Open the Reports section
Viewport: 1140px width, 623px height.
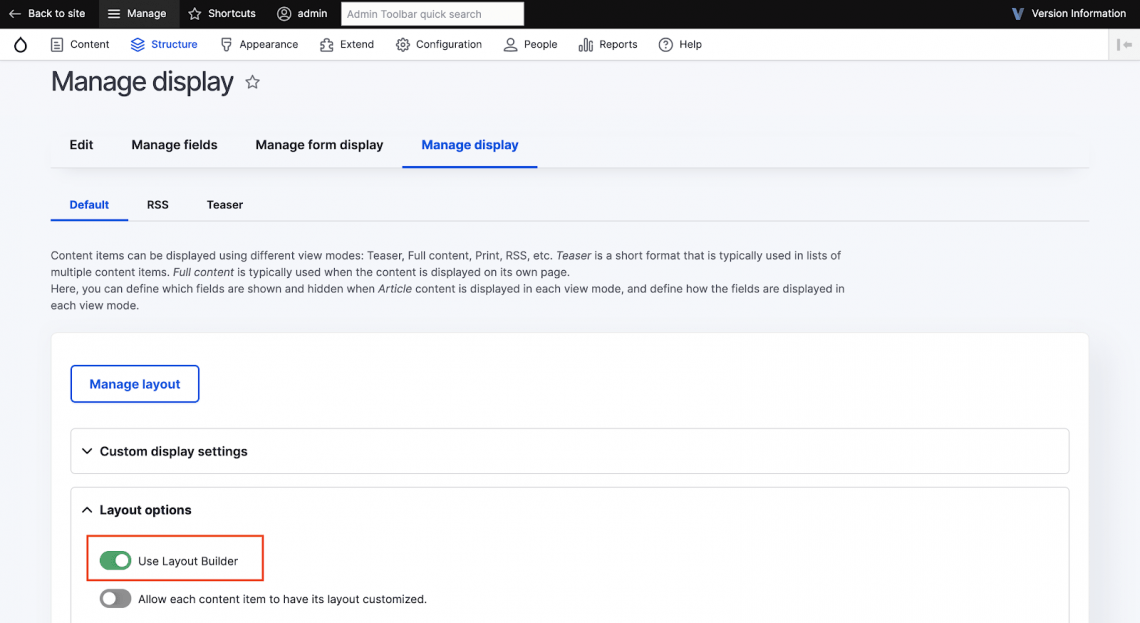[608, 45]
